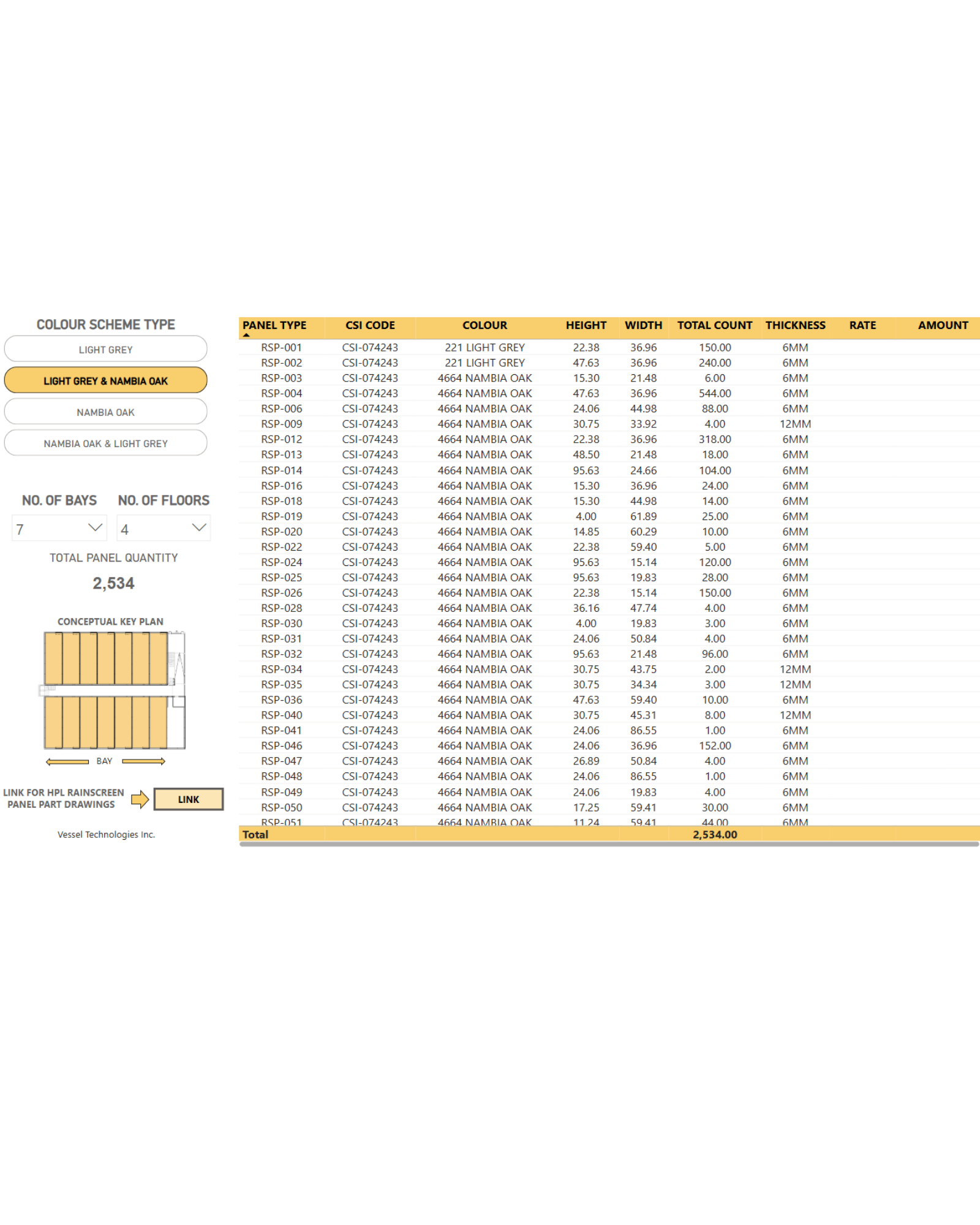Click the LINK button for panel drawings
The width and height of the screenshot is (980, 1225).
pyautogui.click(x=188, y=799)
